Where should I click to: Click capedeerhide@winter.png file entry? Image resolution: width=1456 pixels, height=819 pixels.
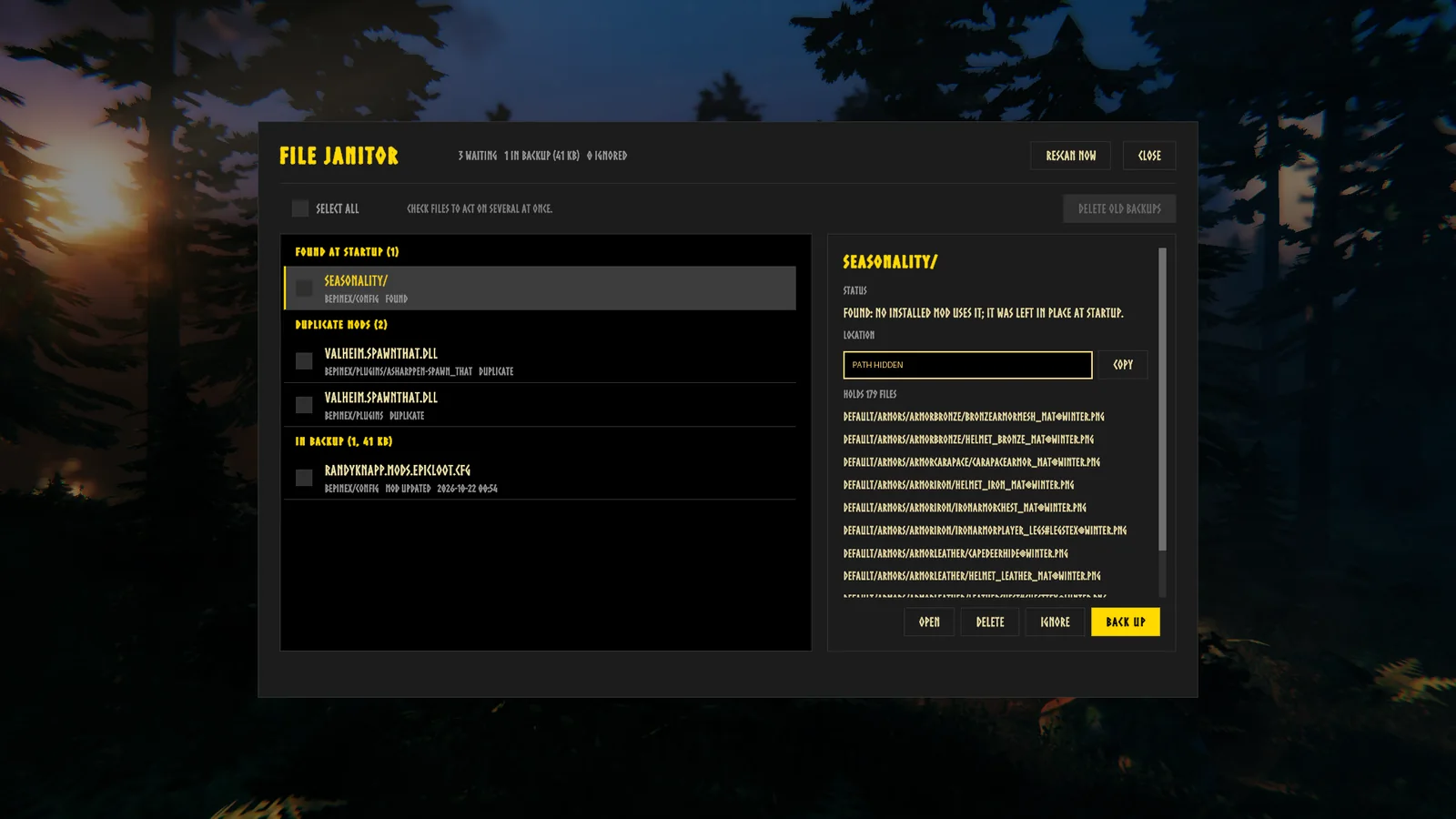[955, 553]
